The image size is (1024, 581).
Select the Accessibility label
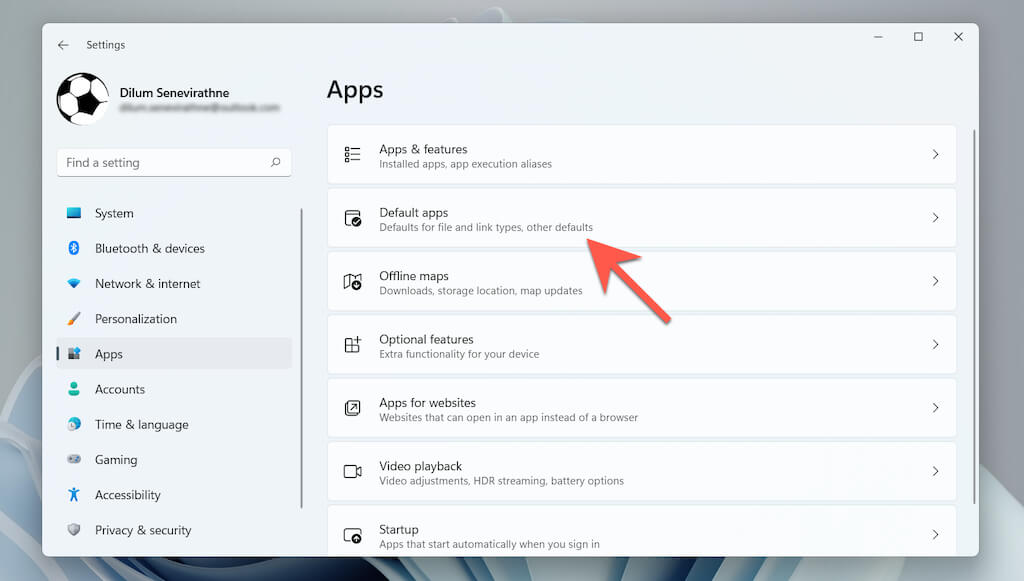point(127,495)
